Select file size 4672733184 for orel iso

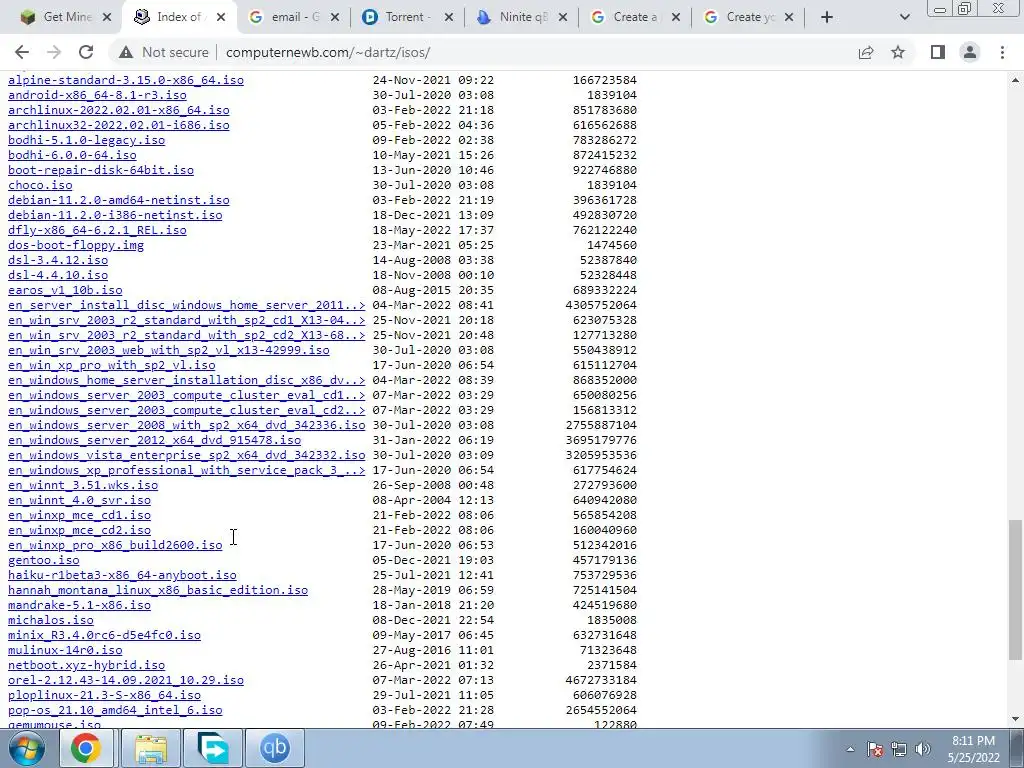point(601,680)
